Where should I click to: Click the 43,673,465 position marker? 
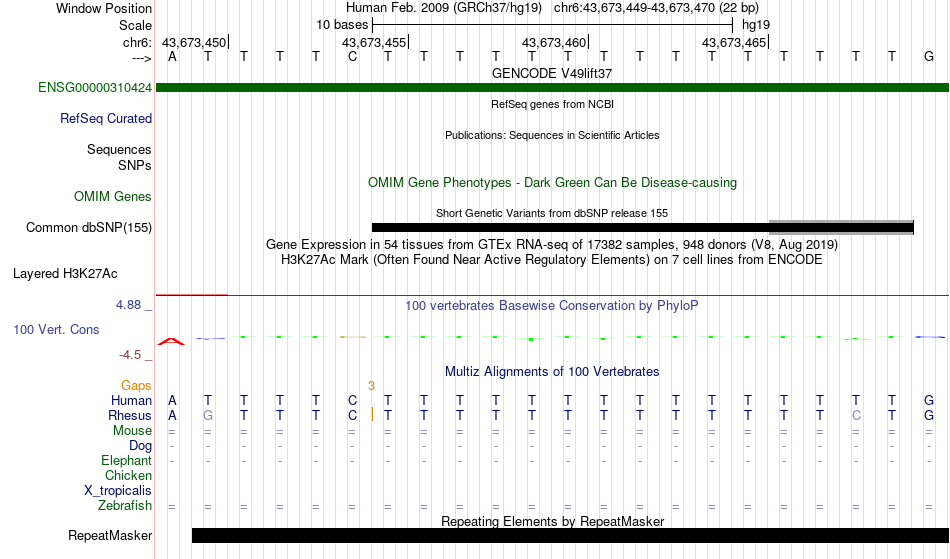pyautogui.click(x=734, y=43)
